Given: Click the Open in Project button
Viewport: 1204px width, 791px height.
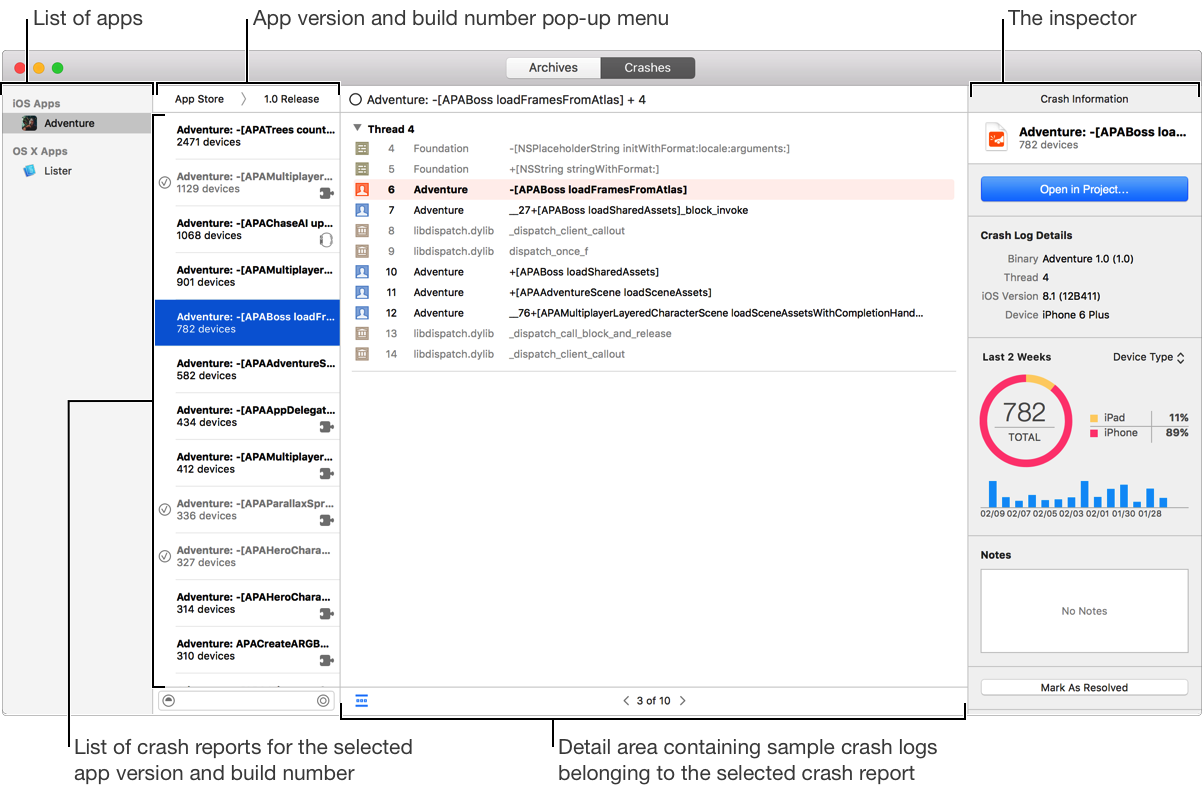Looking at the screenshot, I should (x=1084, y=189).
